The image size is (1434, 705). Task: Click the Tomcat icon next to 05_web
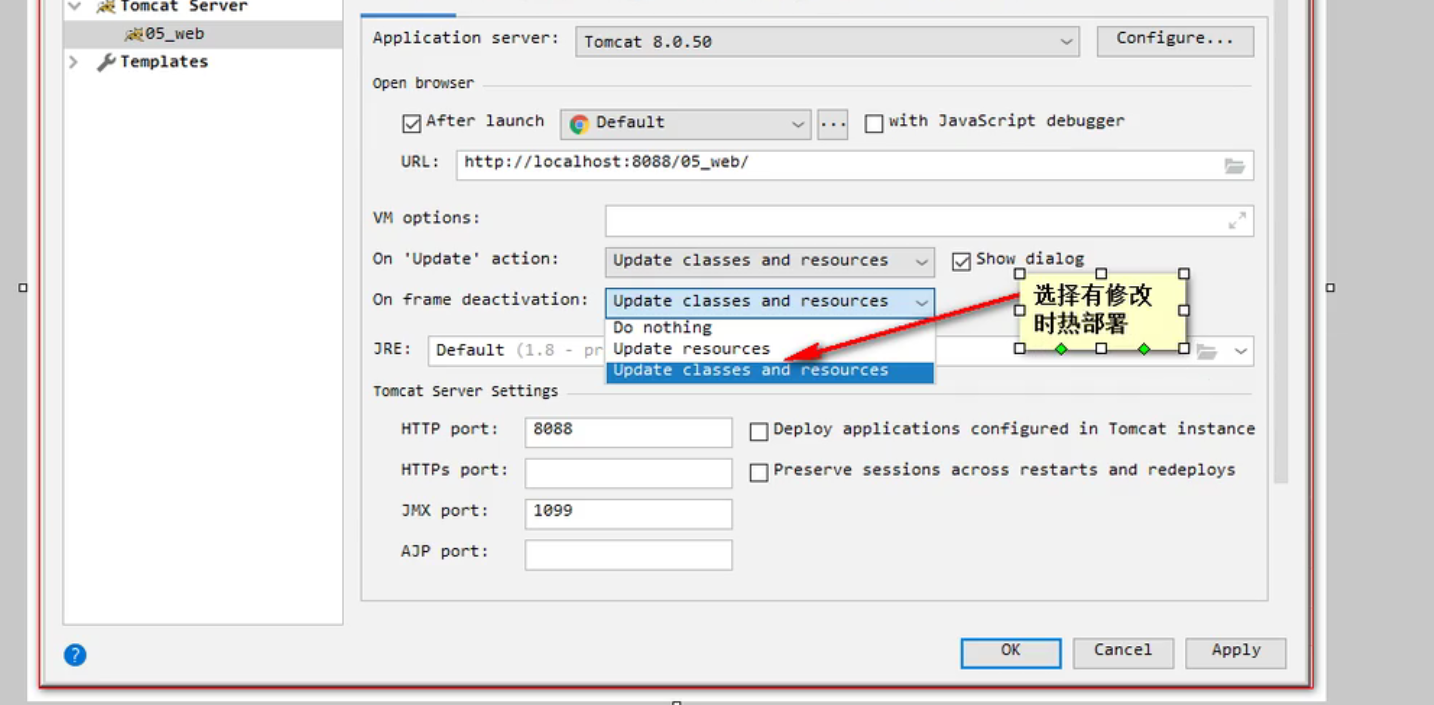pos(134,34)
